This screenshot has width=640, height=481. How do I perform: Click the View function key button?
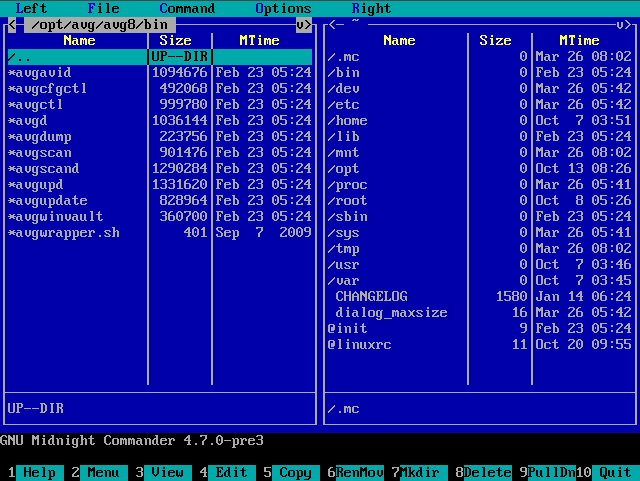(168, 472)
